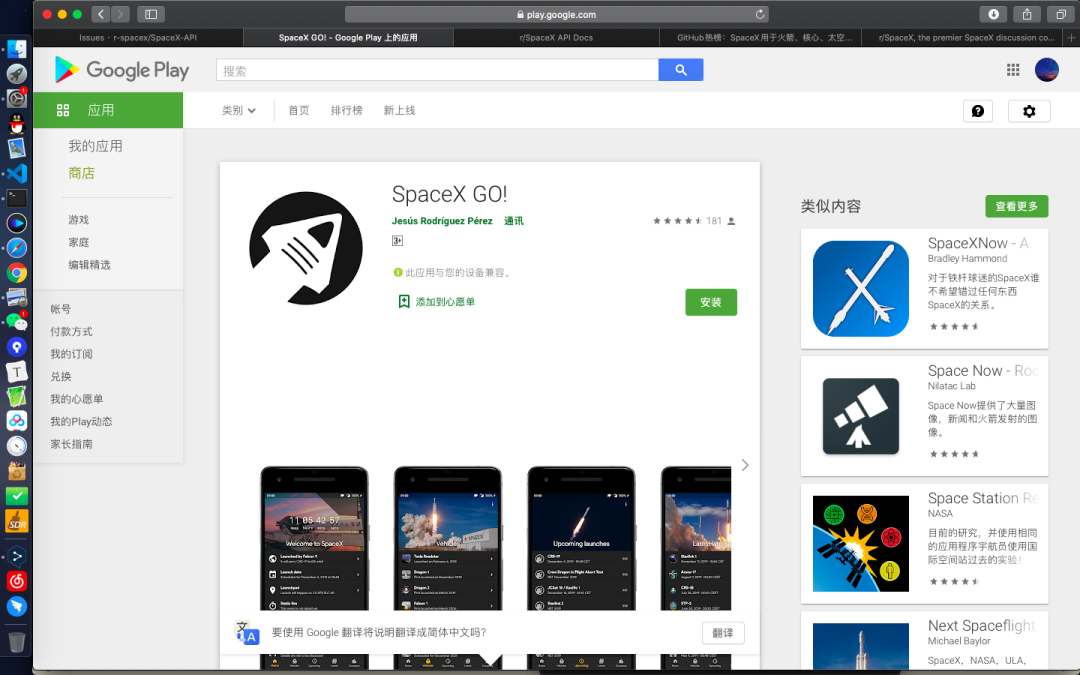Open developer link Jesús Rodríguez Pérez
1080x675 pixels.
[x=444, y=220]
